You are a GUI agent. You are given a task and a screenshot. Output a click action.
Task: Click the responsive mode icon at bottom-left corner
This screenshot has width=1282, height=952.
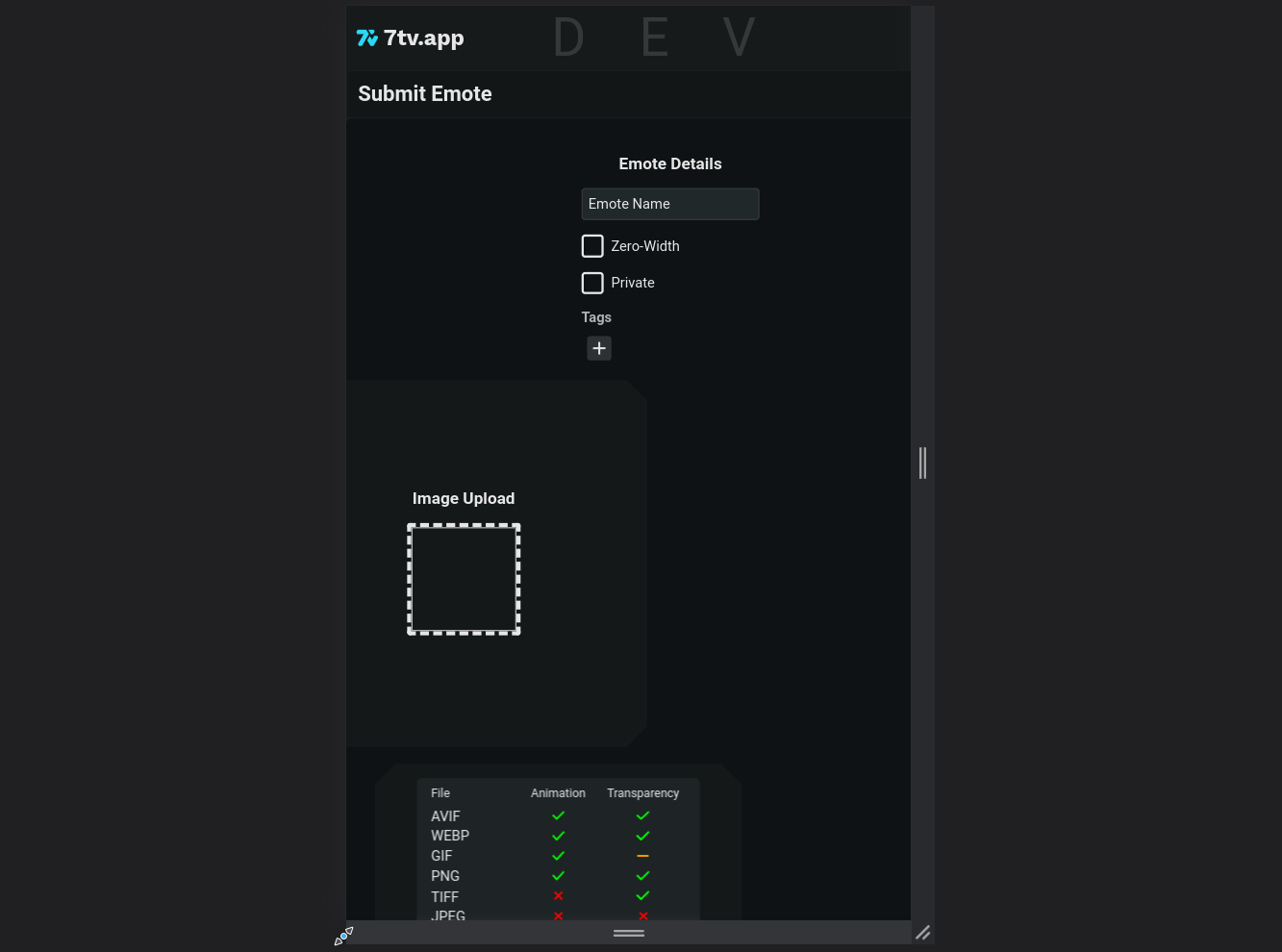(343, 936)
